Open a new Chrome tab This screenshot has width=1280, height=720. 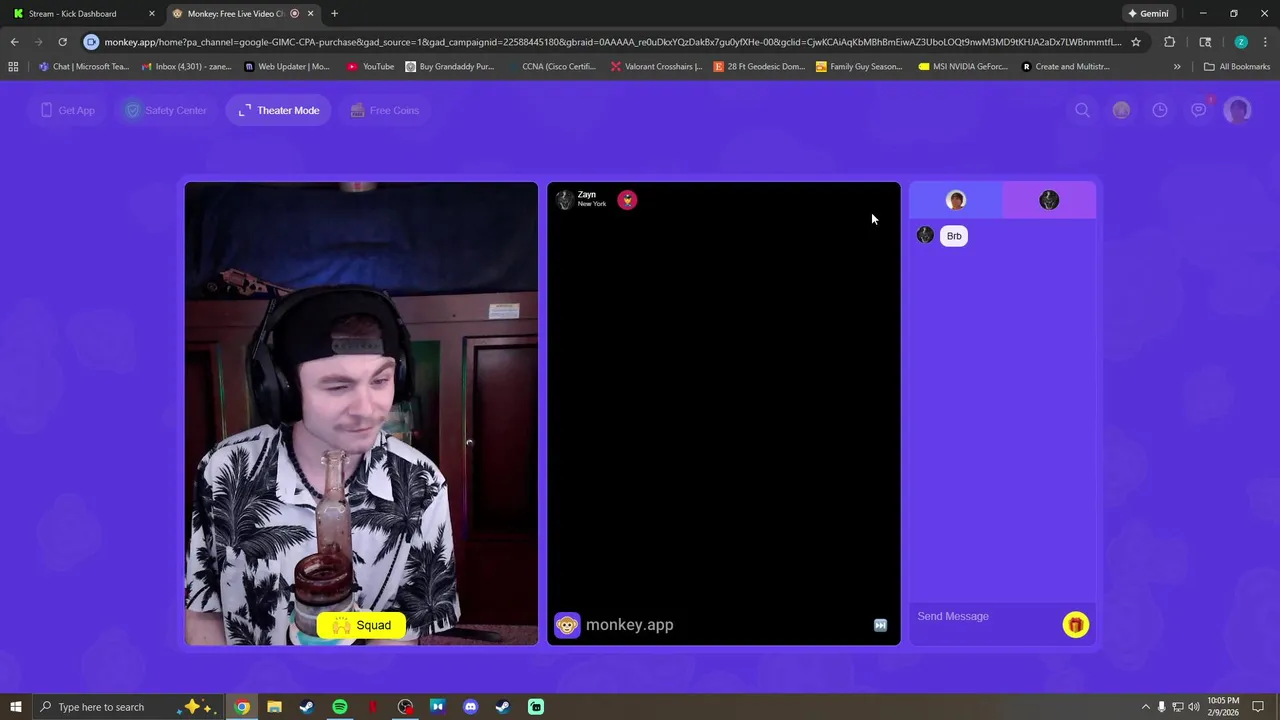click(334, 13)
